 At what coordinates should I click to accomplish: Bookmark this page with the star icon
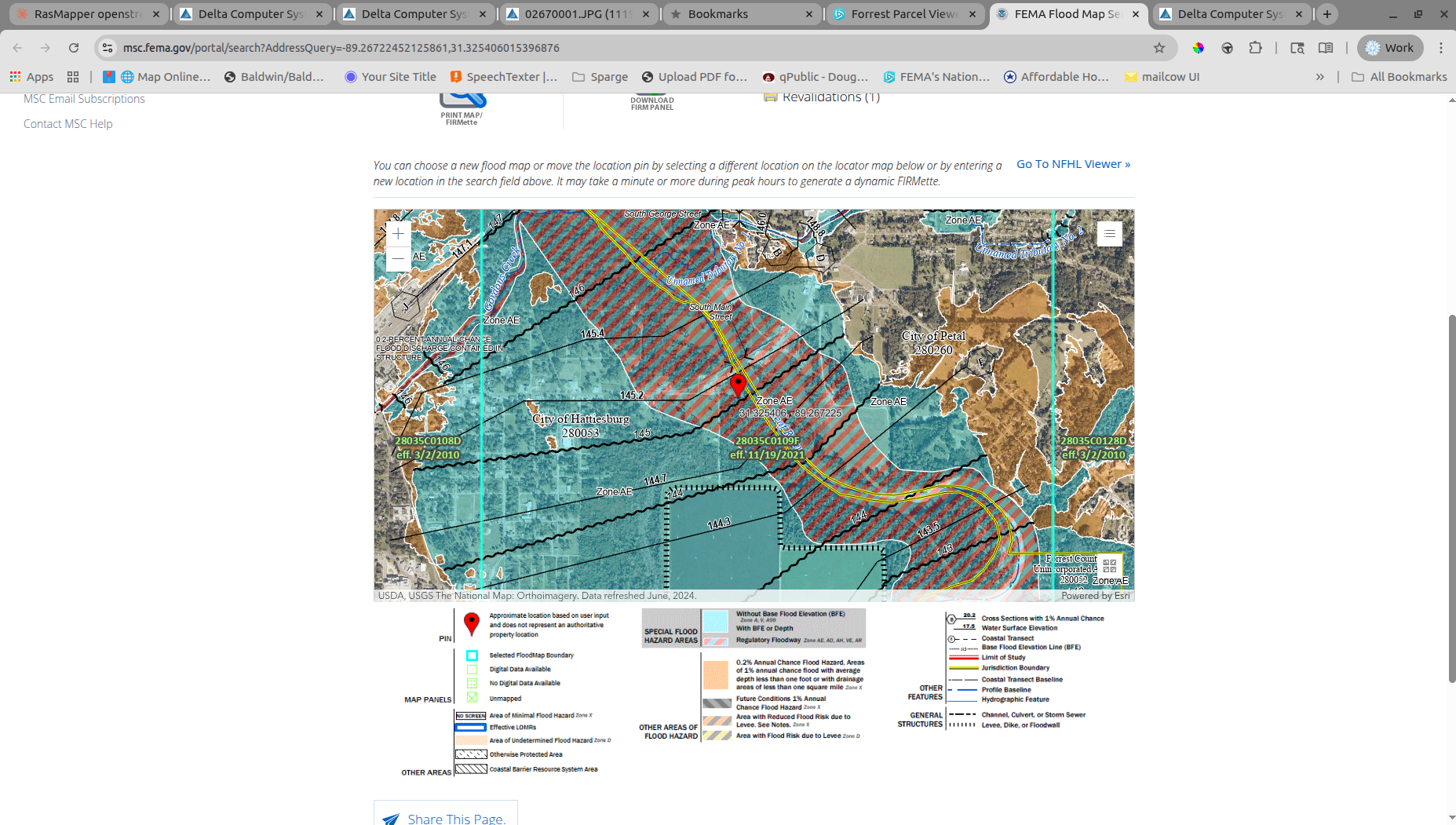tap(1159, 48)
